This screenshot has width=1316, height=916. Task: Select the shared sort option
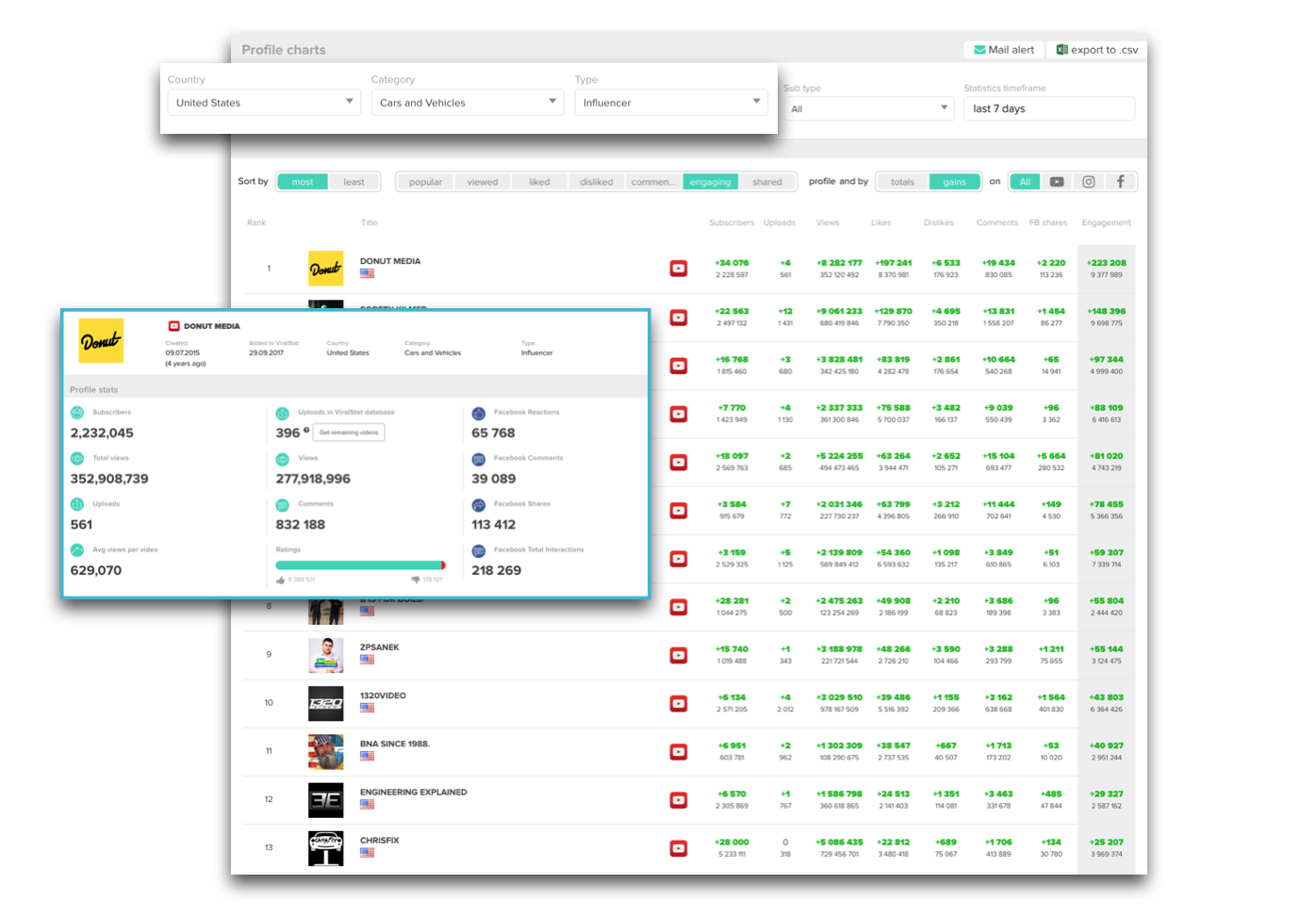(x=767, y=182)
